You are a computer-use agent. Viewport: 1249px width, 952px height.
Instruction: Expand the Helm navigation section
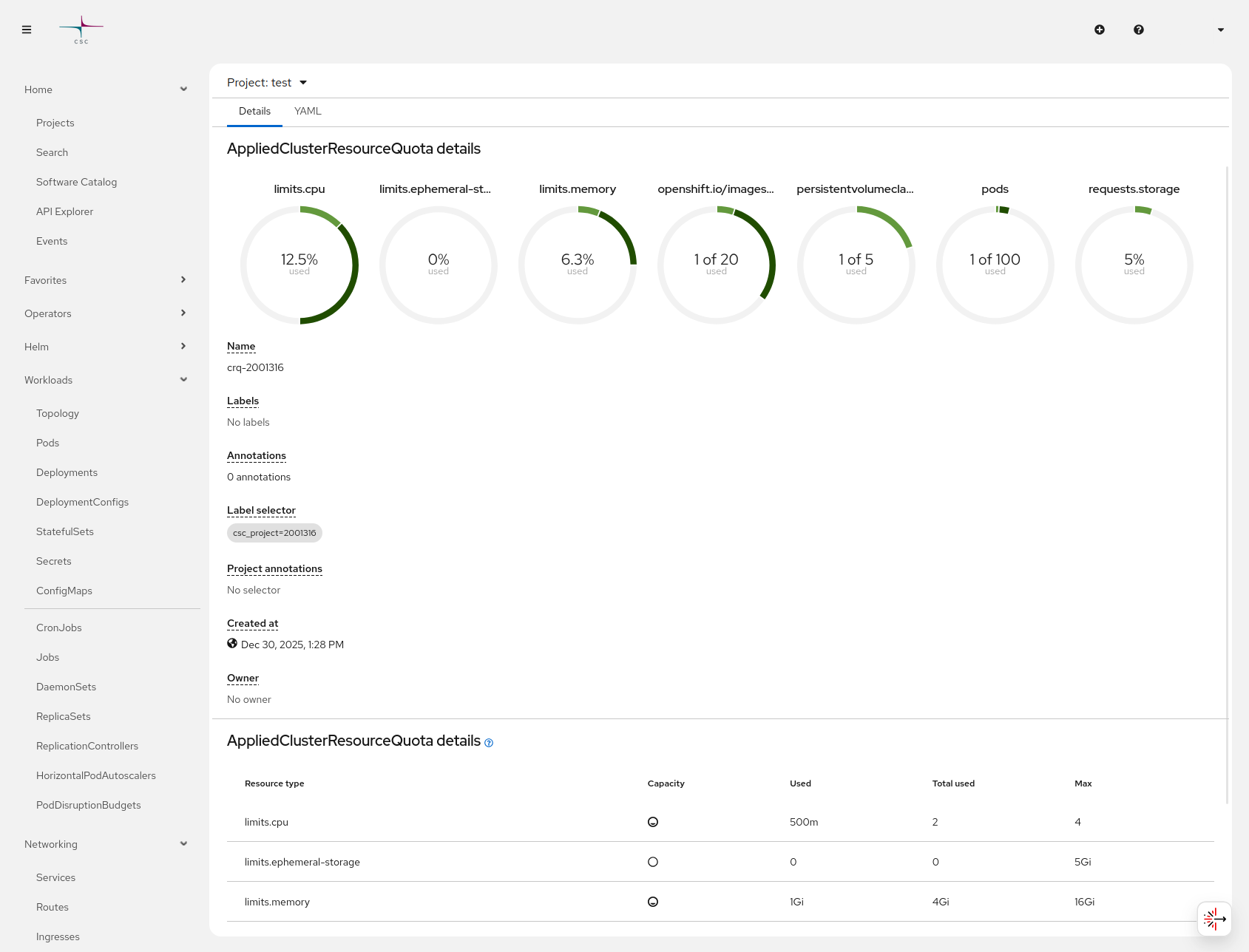105,347
